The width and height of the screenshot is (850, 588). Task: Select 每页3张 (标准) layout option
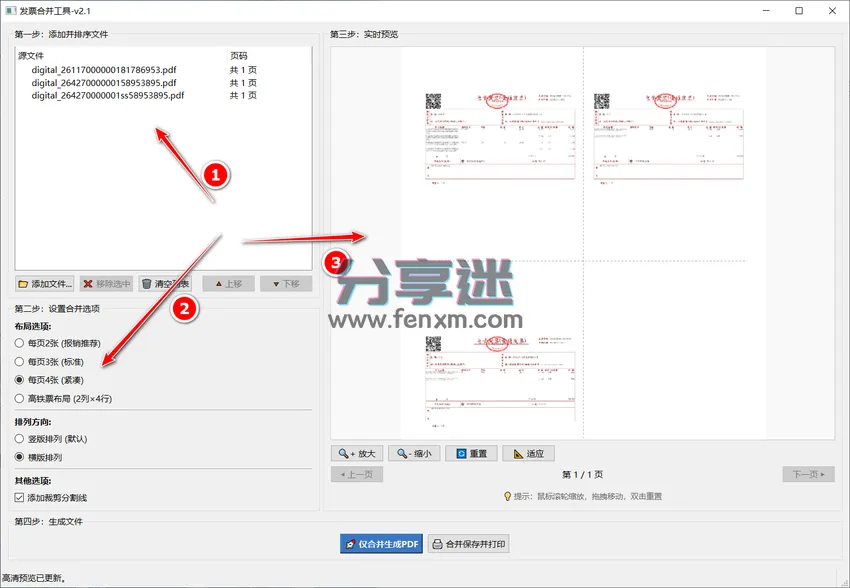pyautogui.click(x=49, y=362)
